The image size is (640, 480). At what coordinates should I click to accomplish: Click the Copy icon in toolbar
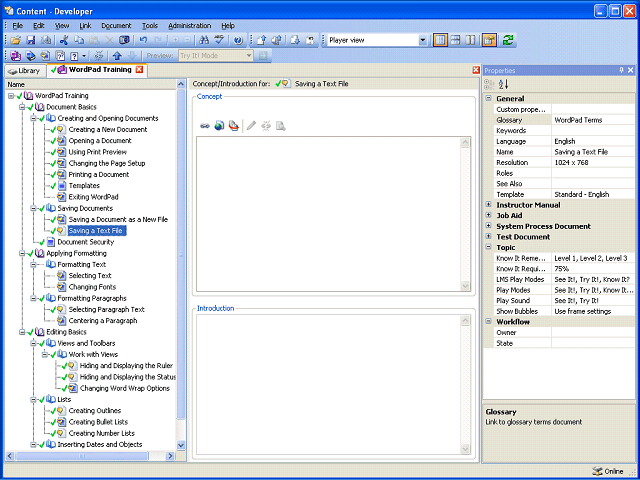coord(79,40)
